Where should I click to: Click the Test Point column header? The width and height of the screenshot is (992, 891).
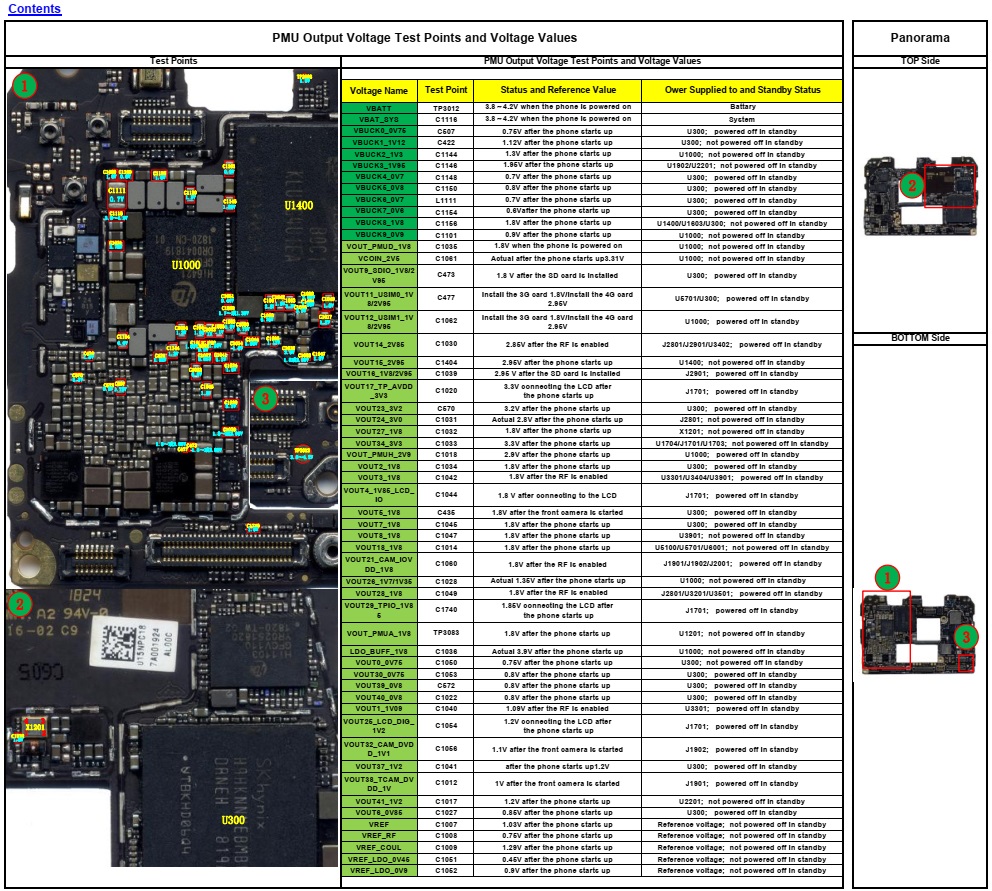(446, 90)
